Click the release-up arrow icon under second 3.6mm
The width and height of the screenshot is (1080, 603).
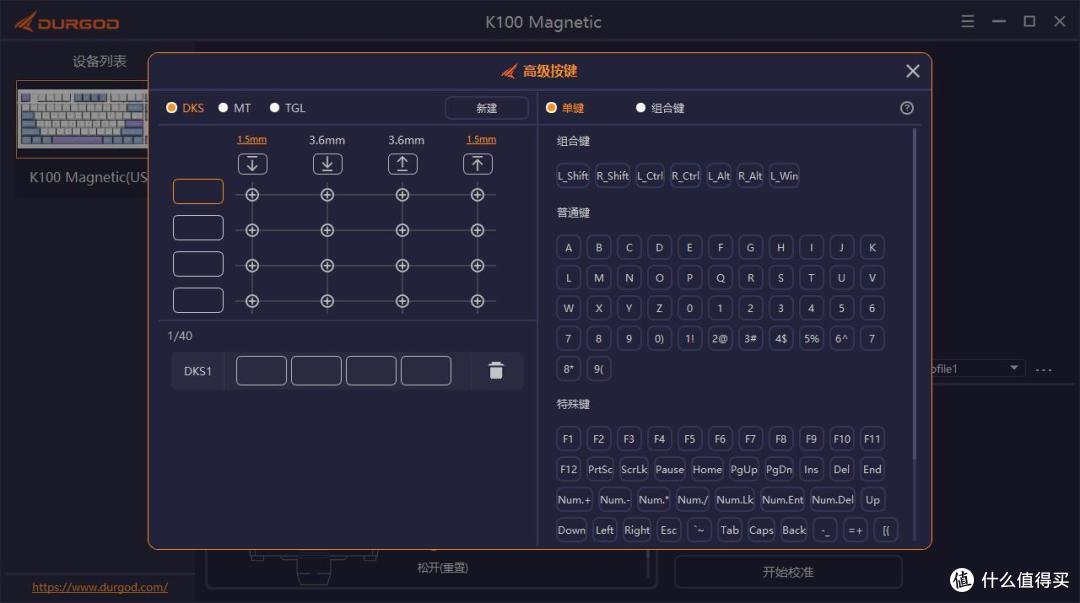pos(402,164)
